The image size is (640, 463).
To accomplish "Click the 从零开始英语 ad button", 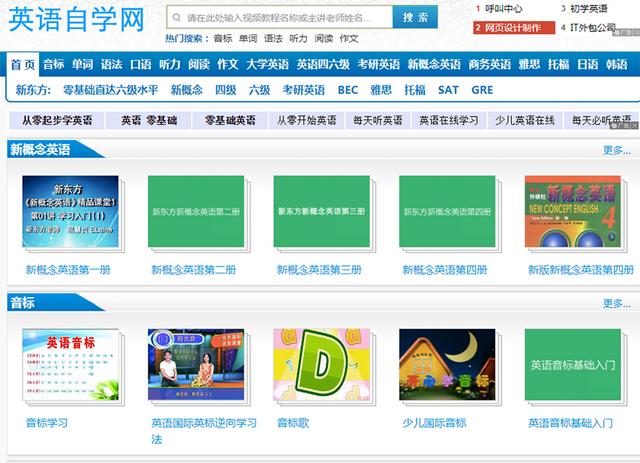I will tap(307, 120).
